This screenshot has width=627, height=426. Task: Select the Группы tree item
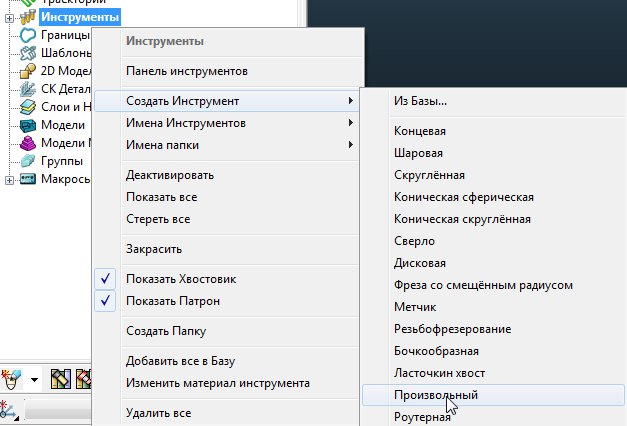pos(62,161)
